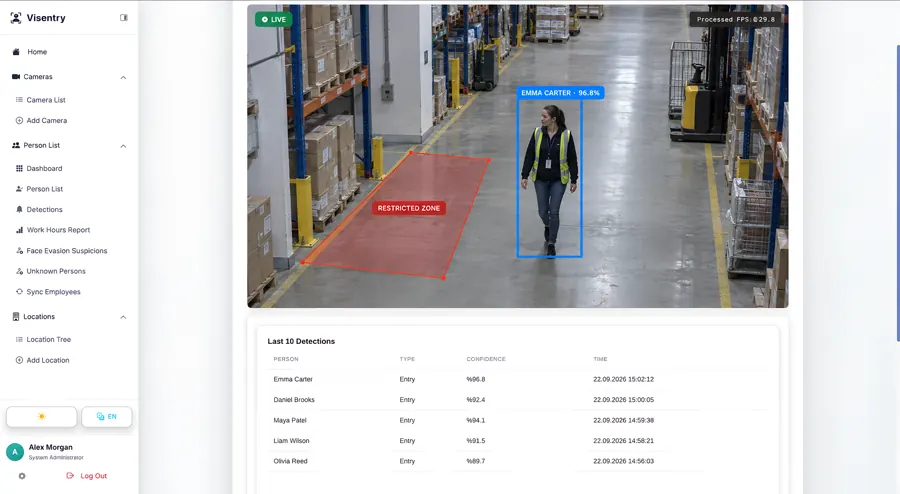Click the Last 10 Detections heading
The width and height of the screenshot is (900, 494).
[x=301, y=341]
